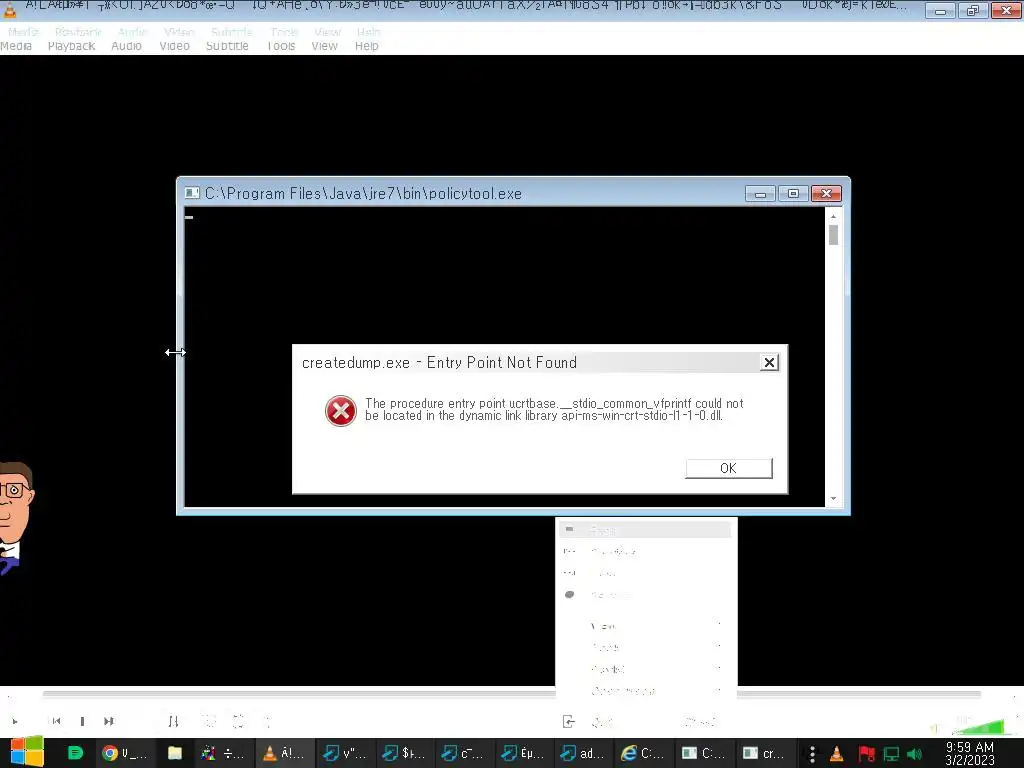Open the Help menu
Screen dimensions: 1024x768
tap(366, 46)
